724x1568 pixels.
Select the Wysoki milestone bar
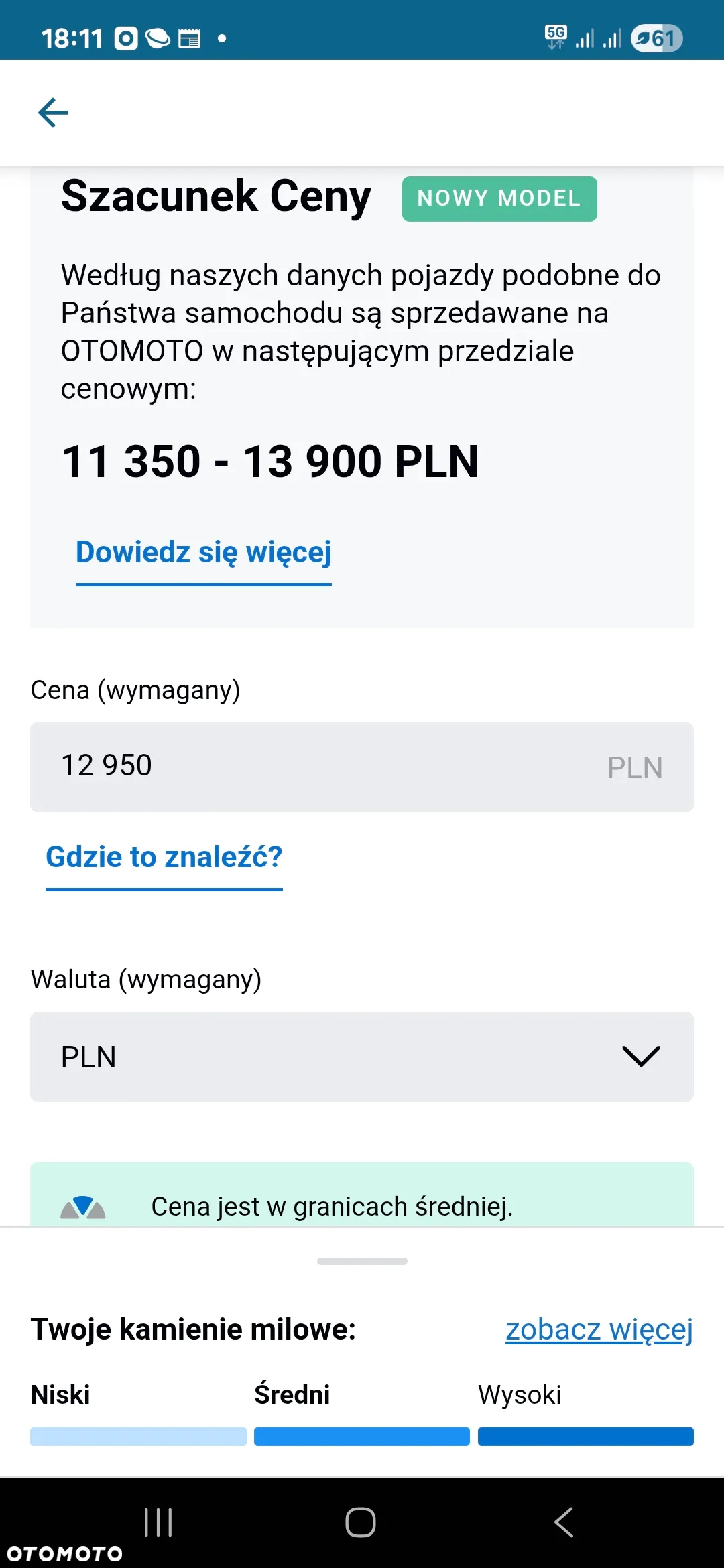(586, 1436)
